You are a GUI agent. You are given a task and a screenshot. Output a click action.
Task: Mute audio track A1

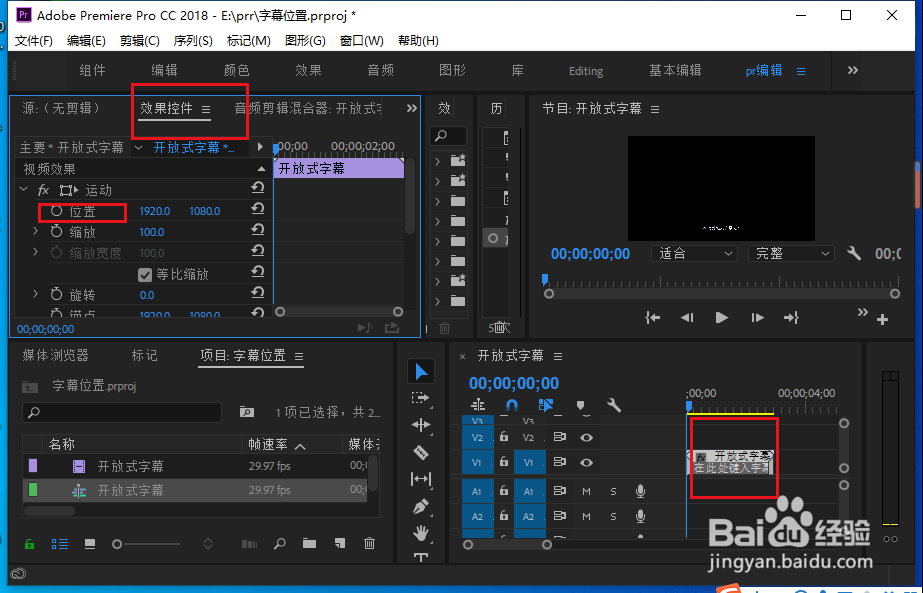click(586, 491)
